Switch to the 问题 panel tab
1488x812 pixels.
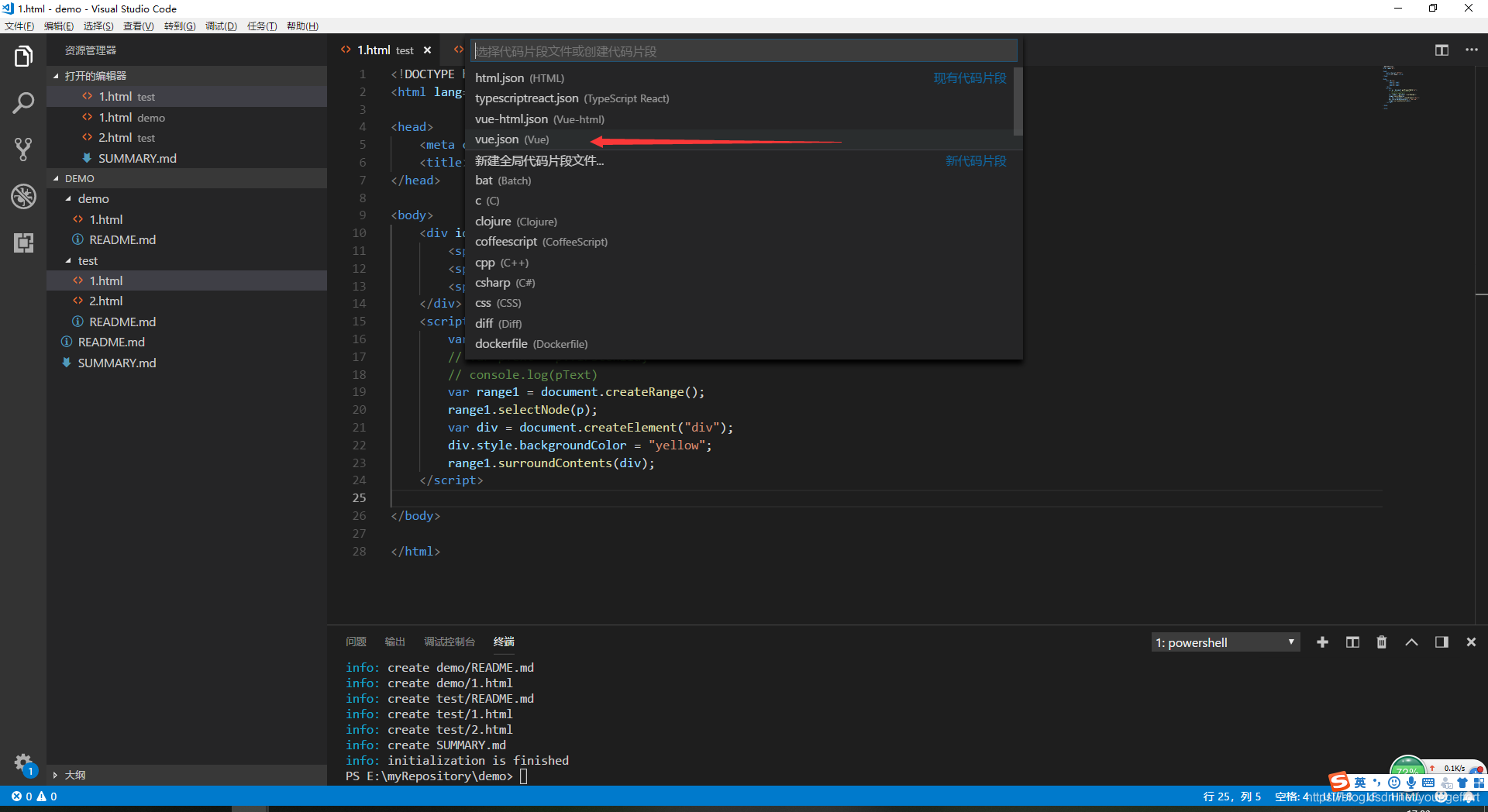pos(356,642)
